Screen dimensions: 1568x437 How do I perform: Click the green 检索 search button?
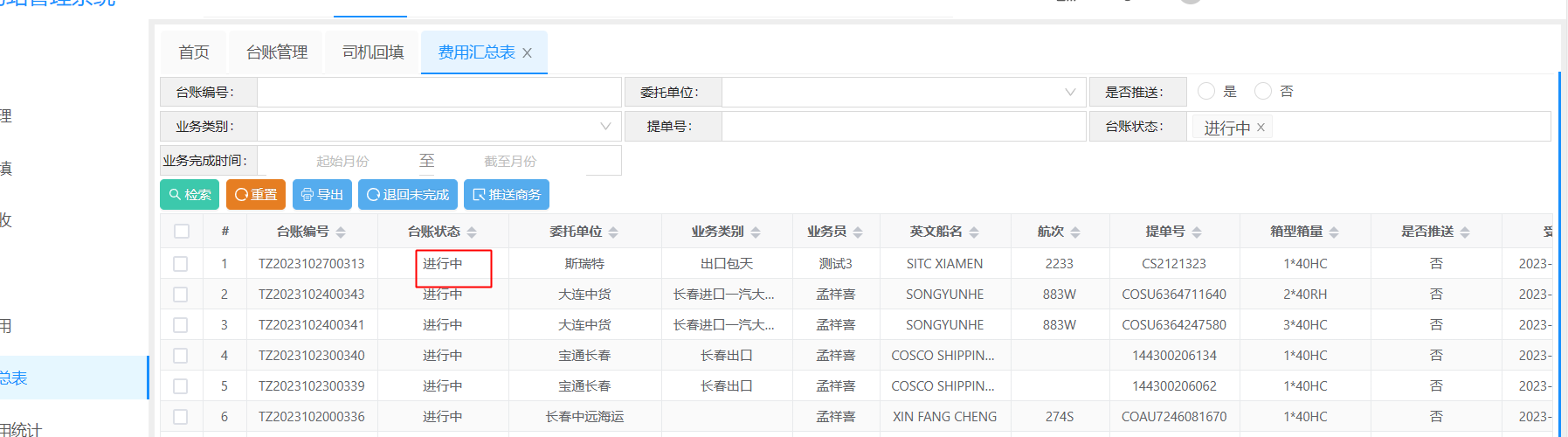click(x=190, y=195)
